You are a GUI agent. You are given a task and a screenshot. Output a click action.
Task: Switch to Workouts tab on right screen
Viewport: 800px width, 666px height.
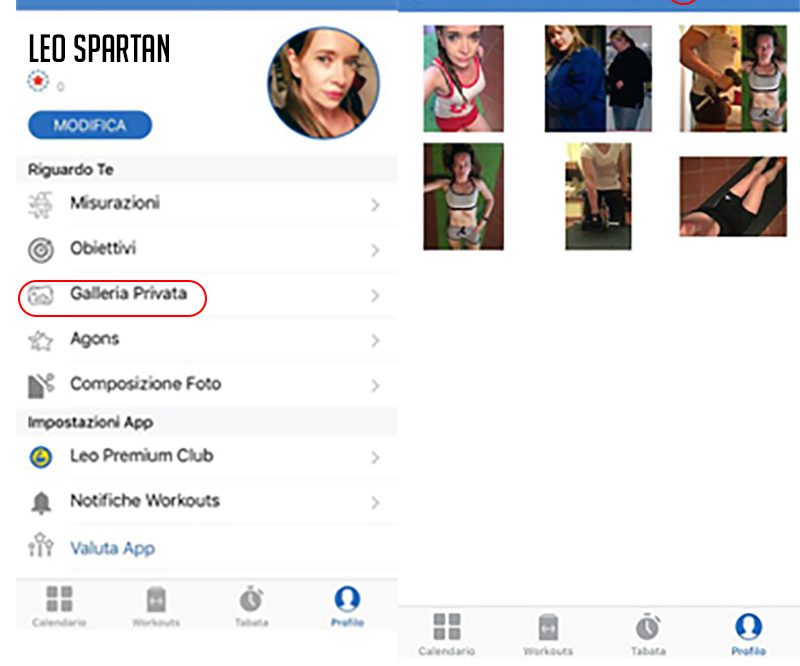(x=548, y=634)
